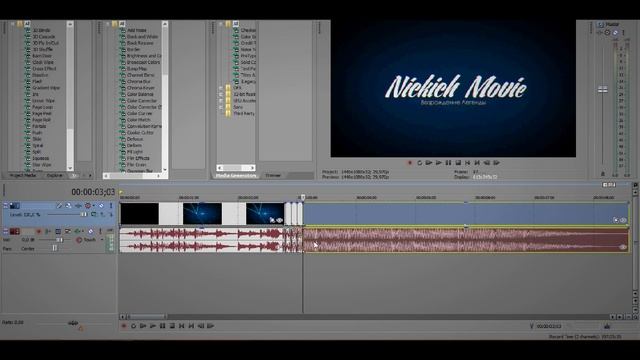Click the record button under the video preview
Viewport: 640px width, 360px height.
click(410, 162)
